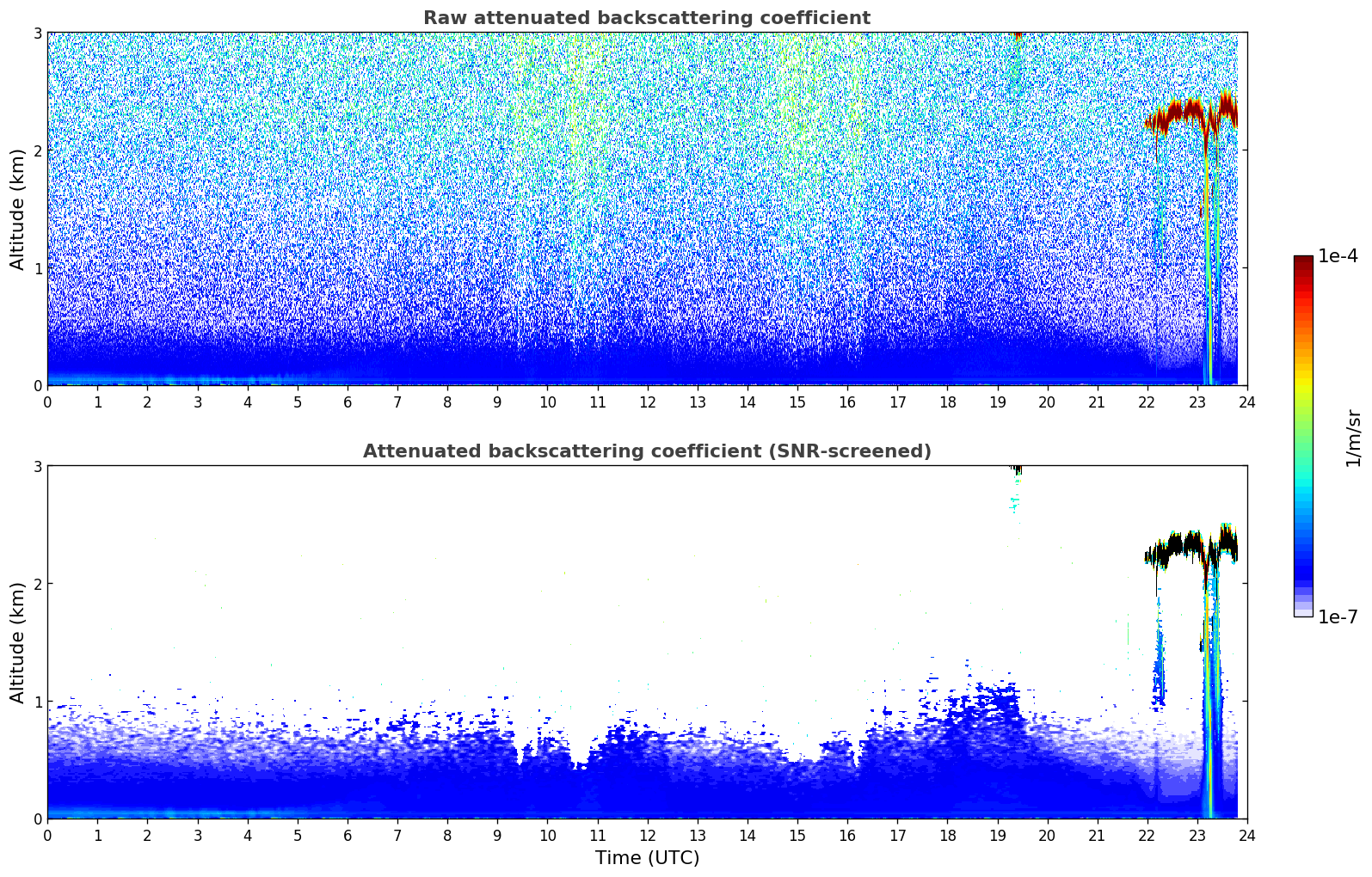The width and height of the screenshot is (1372, 877).
Task: Click hour tick "18" under the SNR-screened plot
Action: click(947, 835)
